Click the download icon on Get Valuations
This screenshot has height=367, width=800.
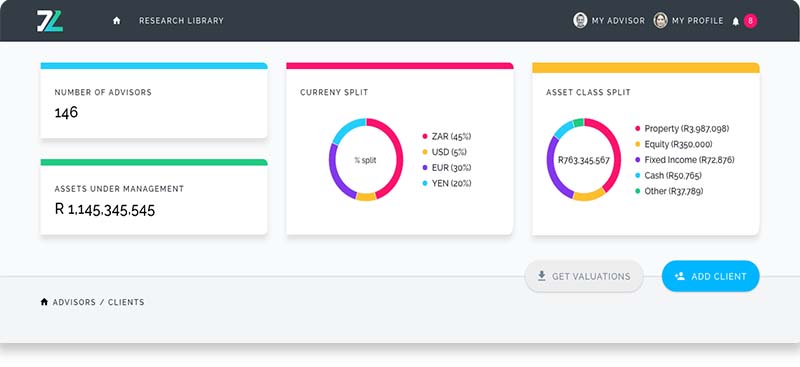[x=541, y=276]
